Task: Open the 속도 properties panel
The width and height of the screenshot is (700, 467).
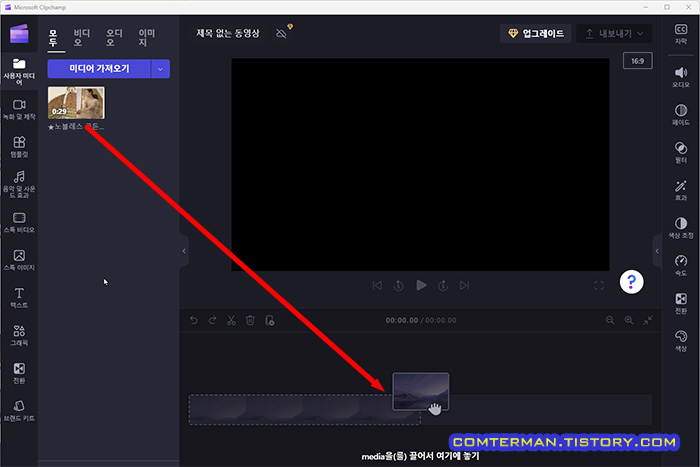Action: pos(681,265)
